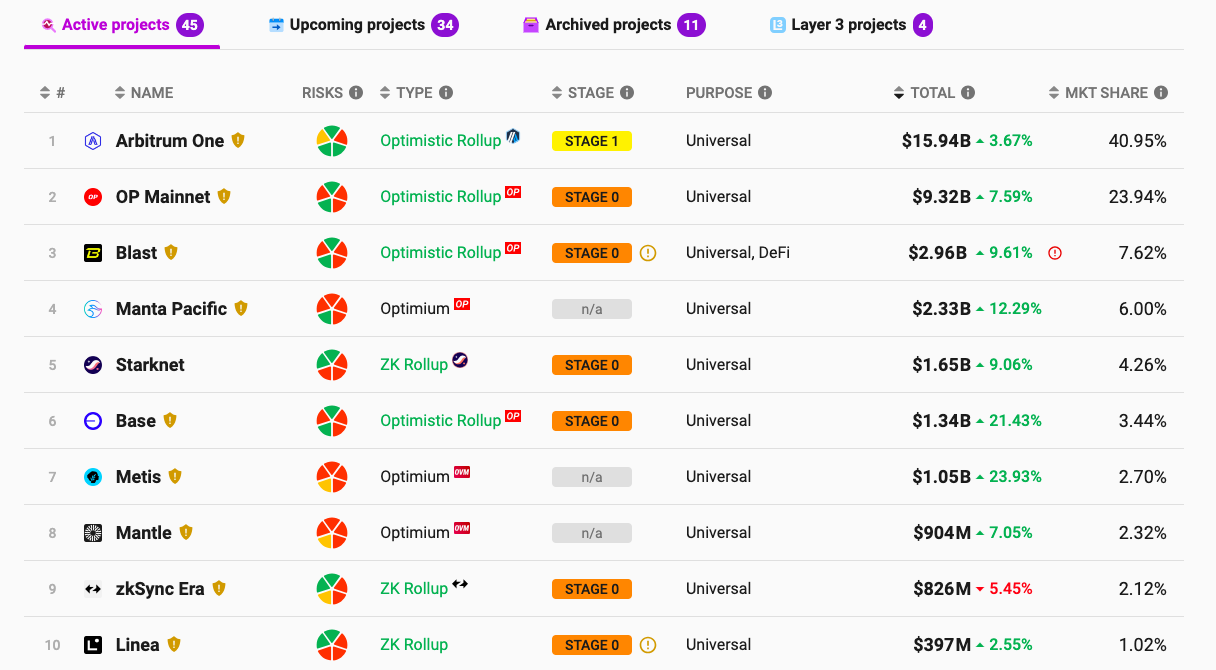Click Arbitrum One's gold shield badge
Screen dimensions: 1216x670
click(238, 141)
